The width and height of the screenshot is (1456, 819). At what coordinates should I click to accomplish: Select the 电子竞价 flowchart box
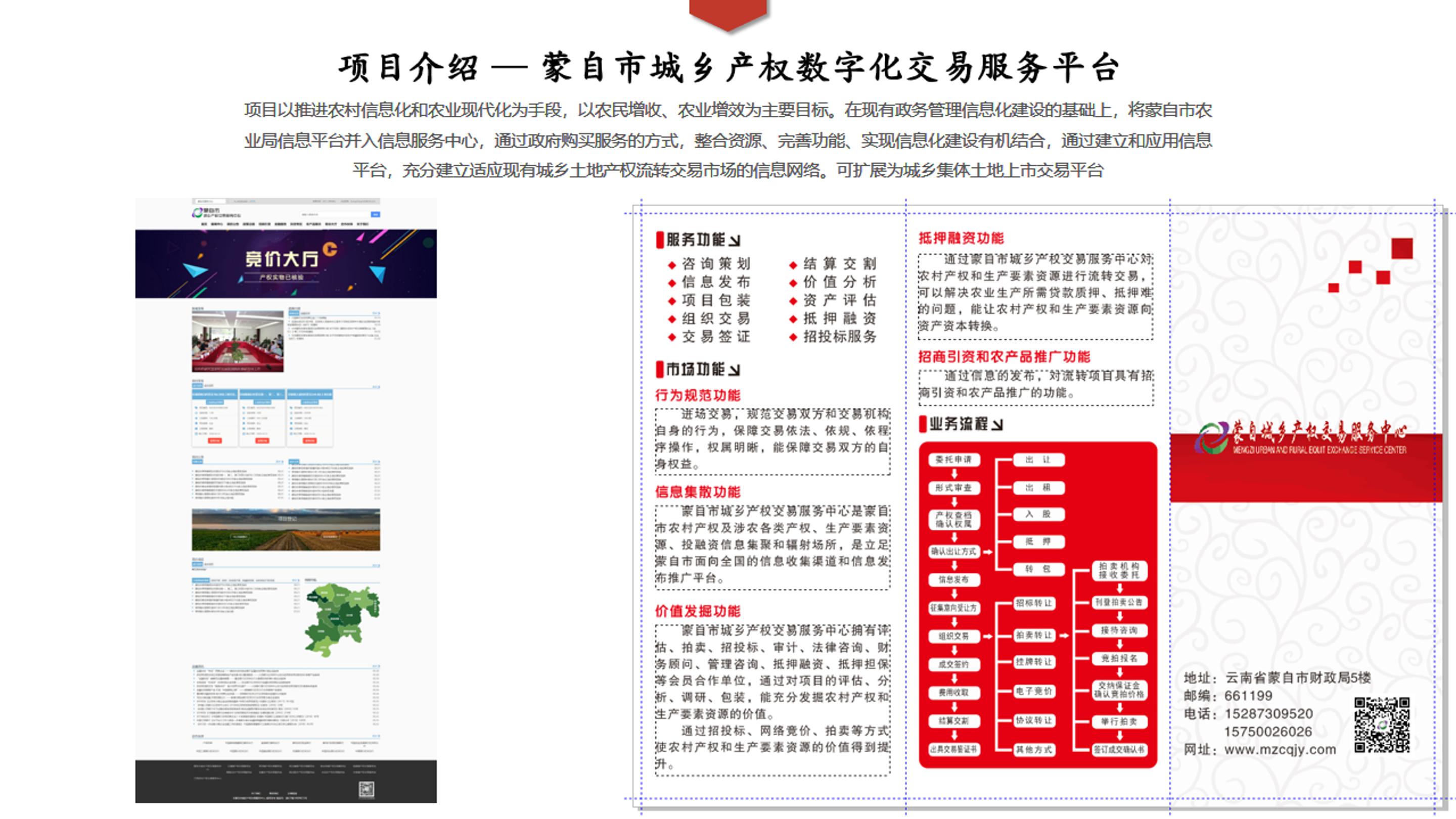click(x=1034, y=691)
